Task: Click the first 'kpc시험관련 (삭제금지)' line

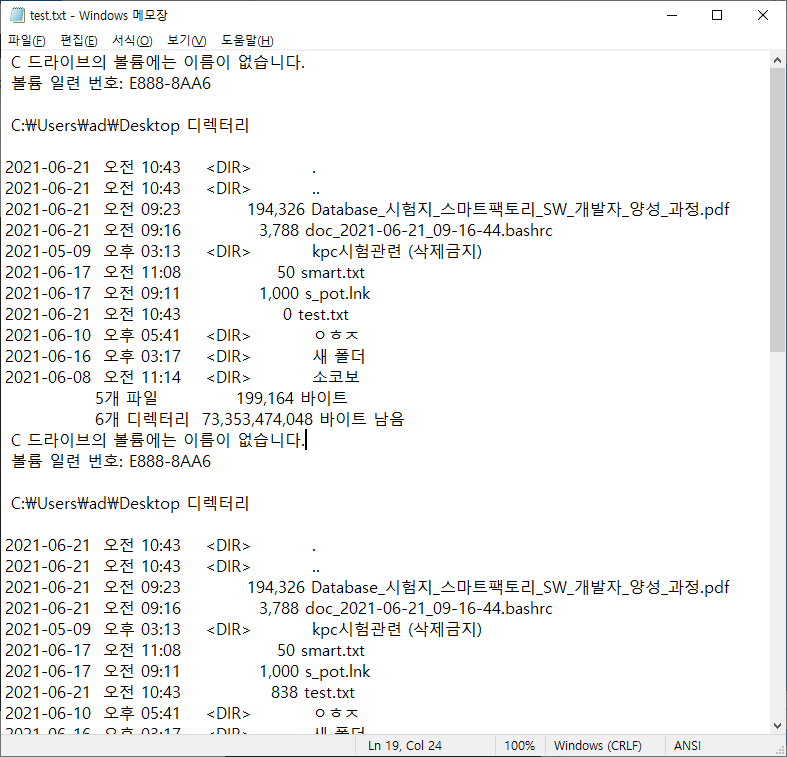Action: click(x=243, y=251)
